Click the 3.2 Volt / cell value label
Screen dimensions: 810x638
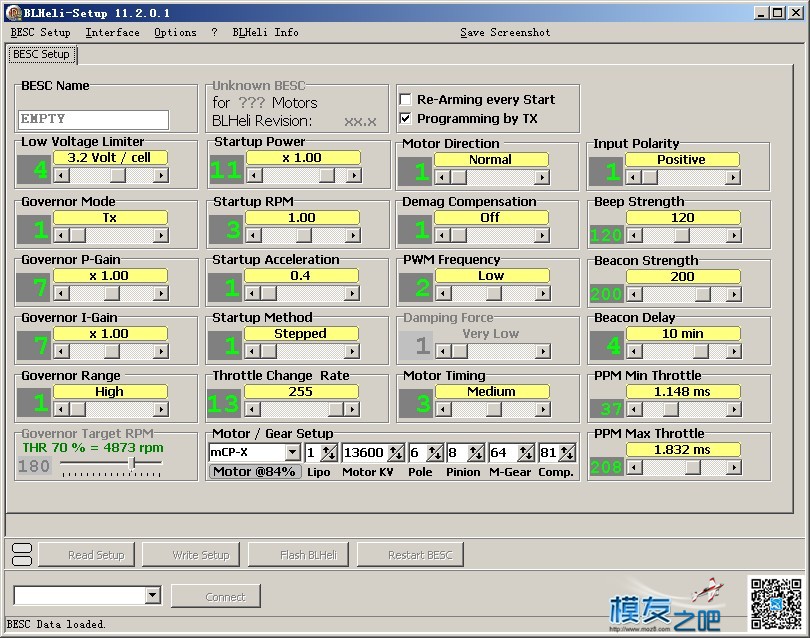[x=110, y=158]
